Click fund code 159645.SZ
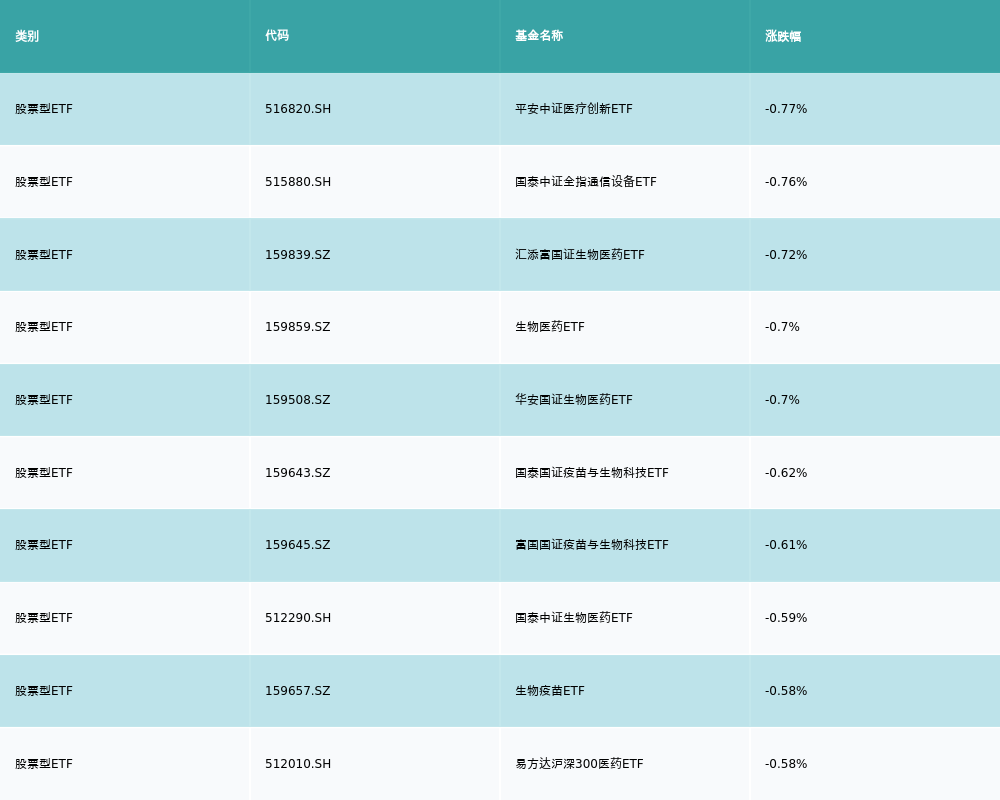 pyautogui.click(x=297, y=545)
